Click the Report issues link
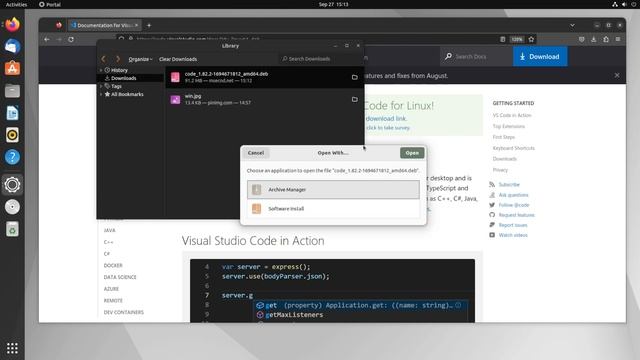This screenshot has width=640, height=360. 513,225
